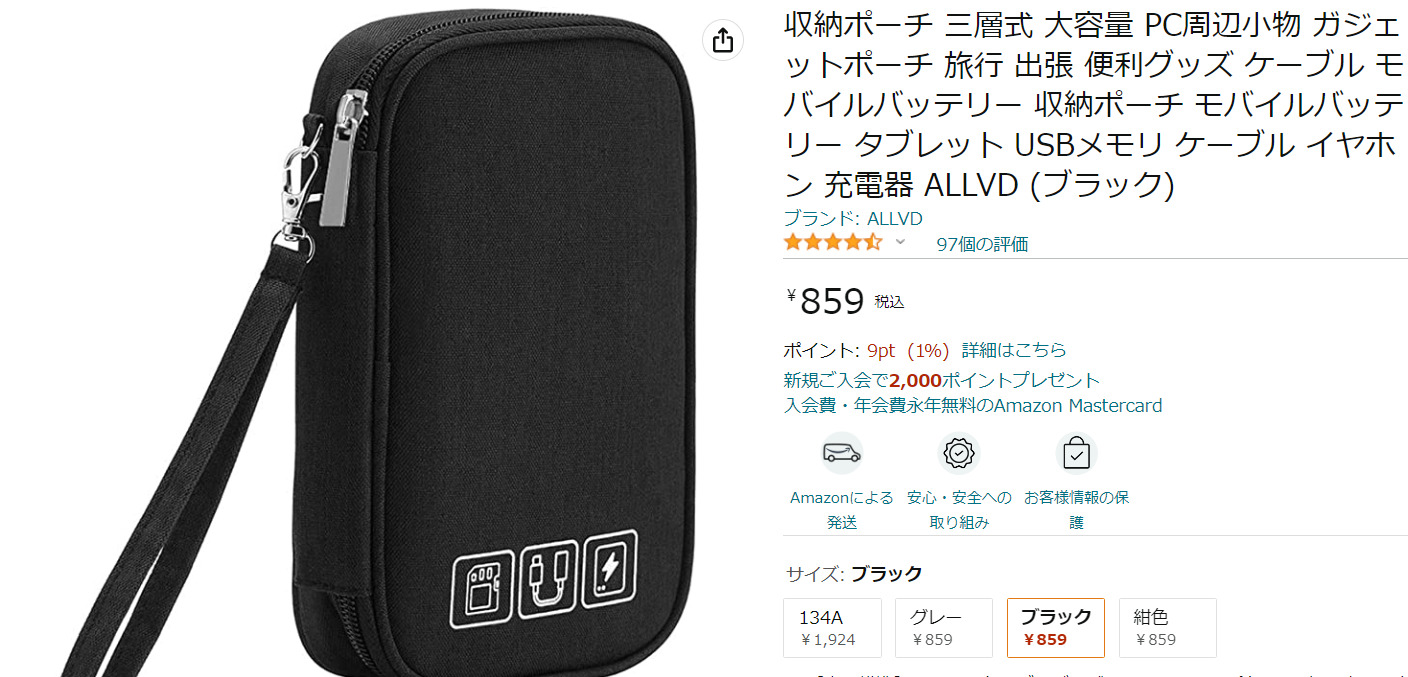Click the product title text

pyautogui.click(x=1094, y=104)
